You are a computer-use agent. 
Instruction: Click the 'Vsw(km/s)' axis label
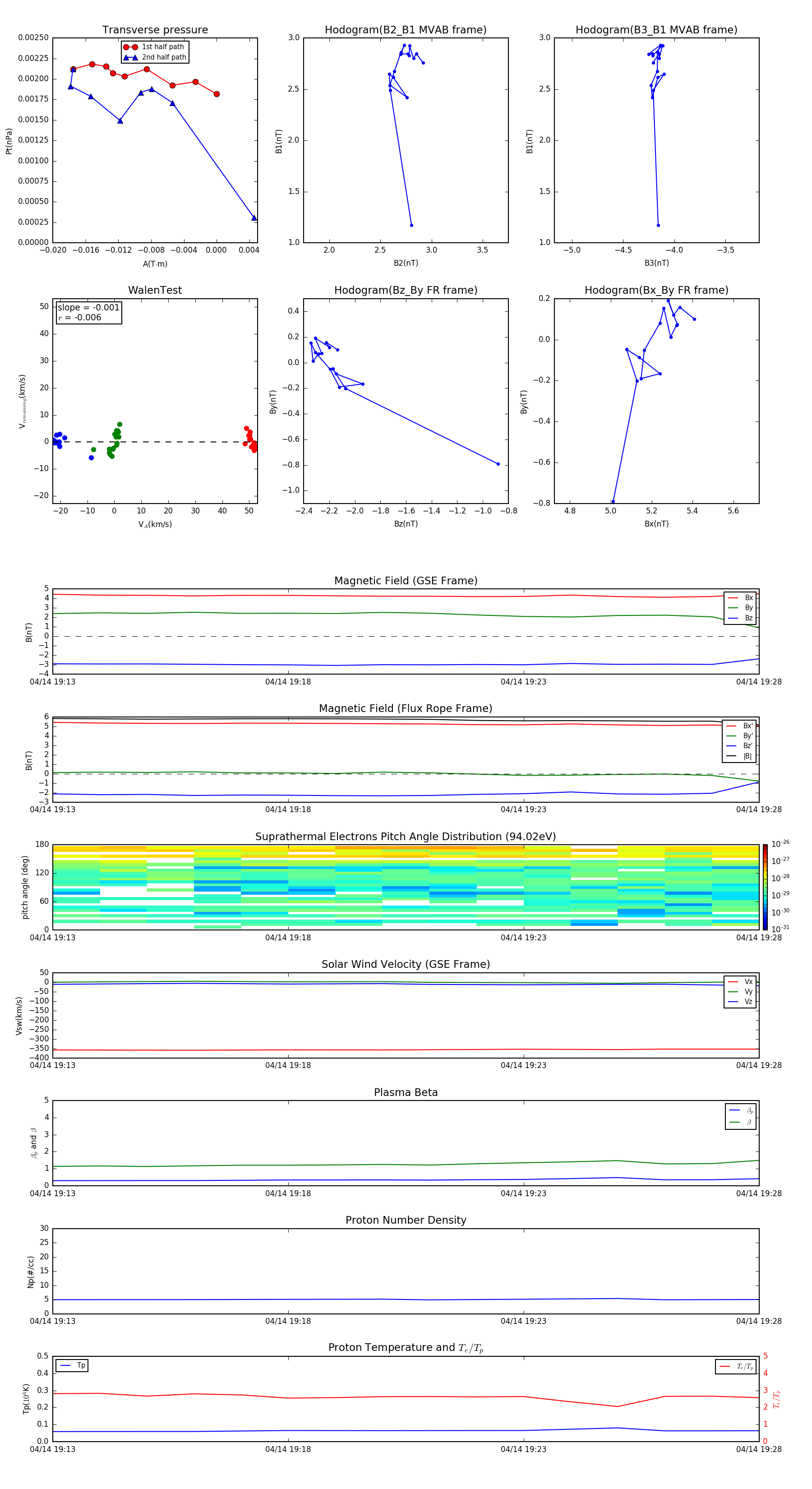pyautogui.click(x=19, y=1015)
